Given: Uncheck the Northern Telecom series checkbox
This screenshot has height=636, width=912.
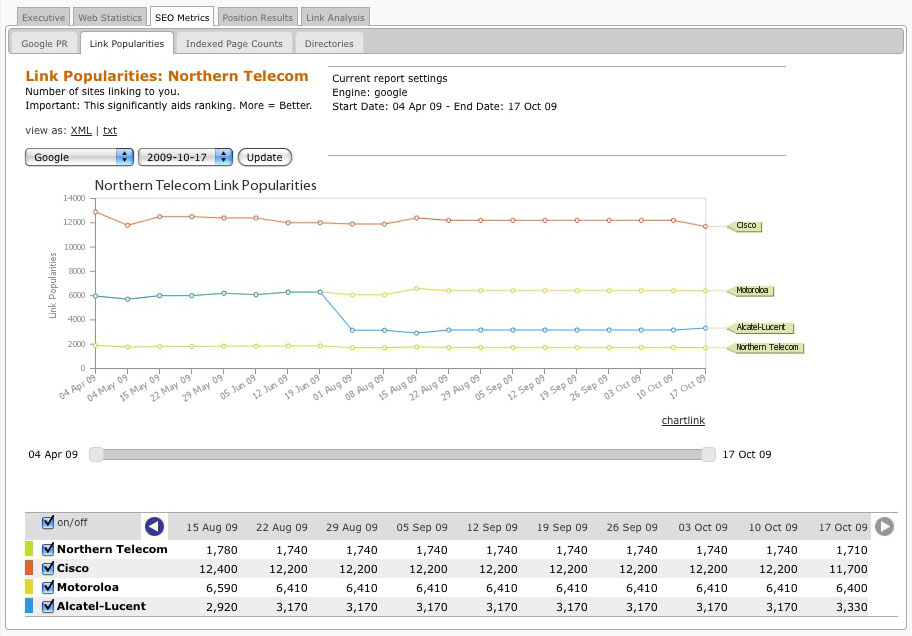Looking at the screenshot, I should pos(48,549).
